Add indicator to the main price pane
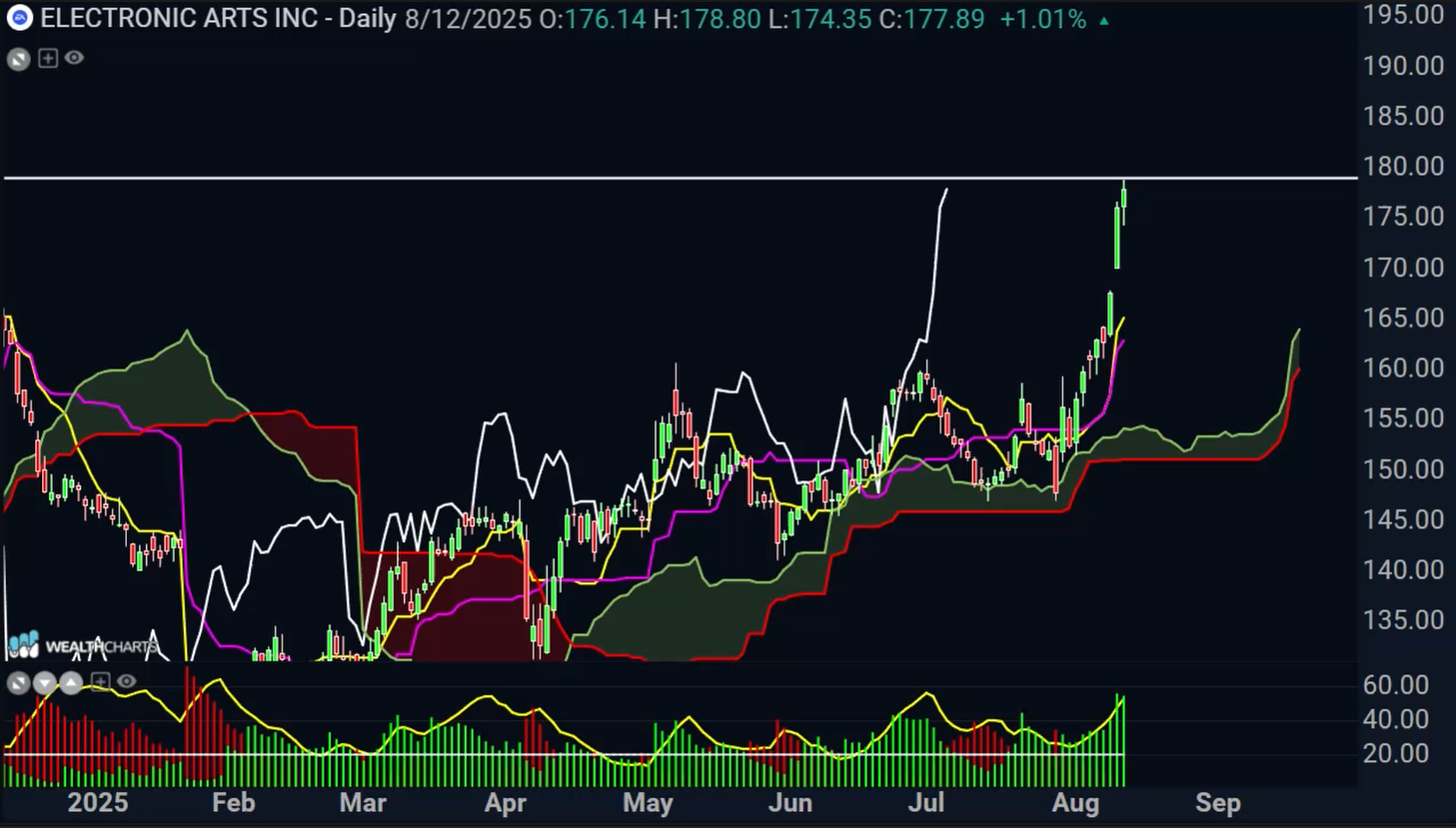 [x=47, y=58]
